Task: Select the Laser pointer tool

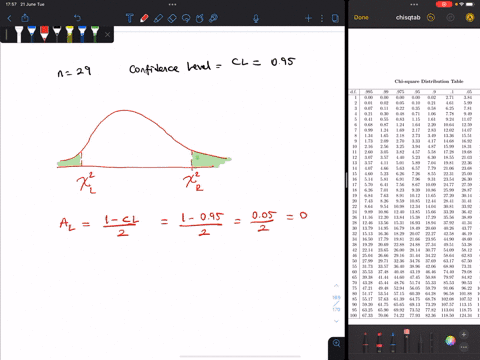Action: pyautogui.click(x=213, y=18)
